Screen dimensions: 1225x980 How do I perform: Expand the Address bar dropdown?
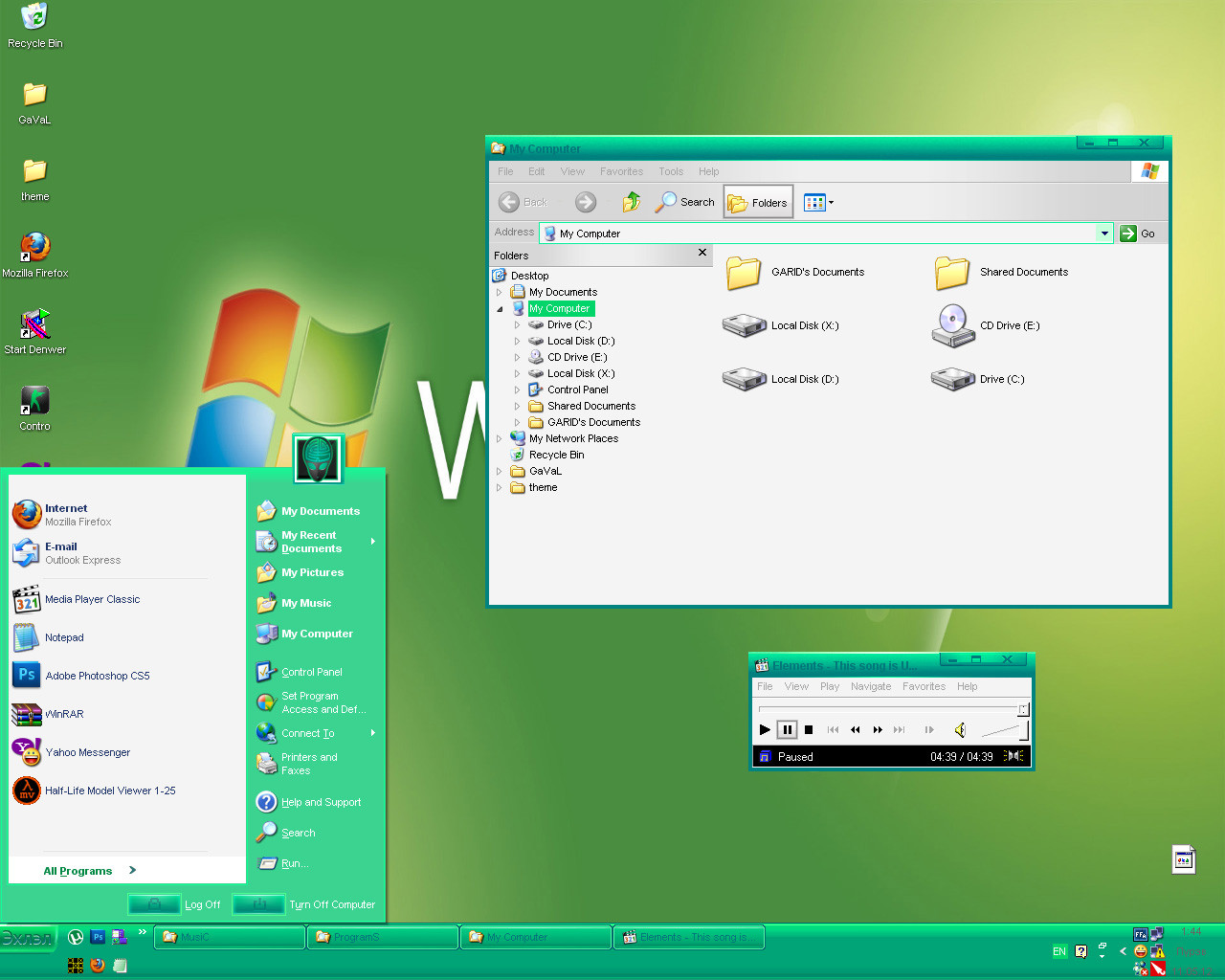[1104, 234]
